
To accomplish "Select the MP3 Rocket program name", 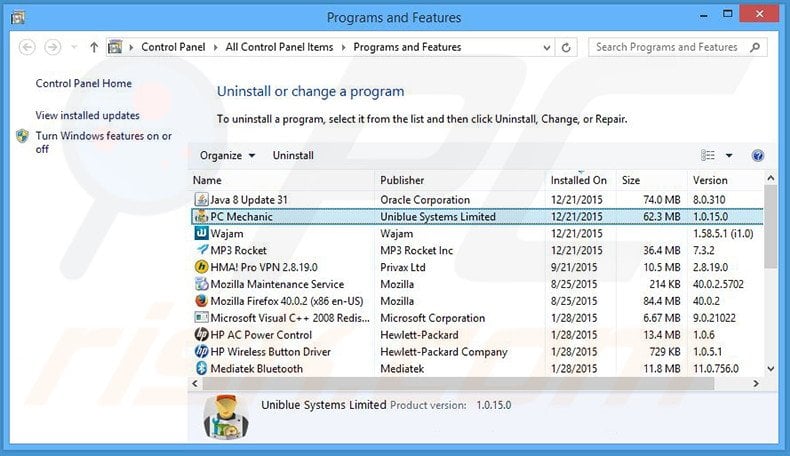I will pos(238,250).
